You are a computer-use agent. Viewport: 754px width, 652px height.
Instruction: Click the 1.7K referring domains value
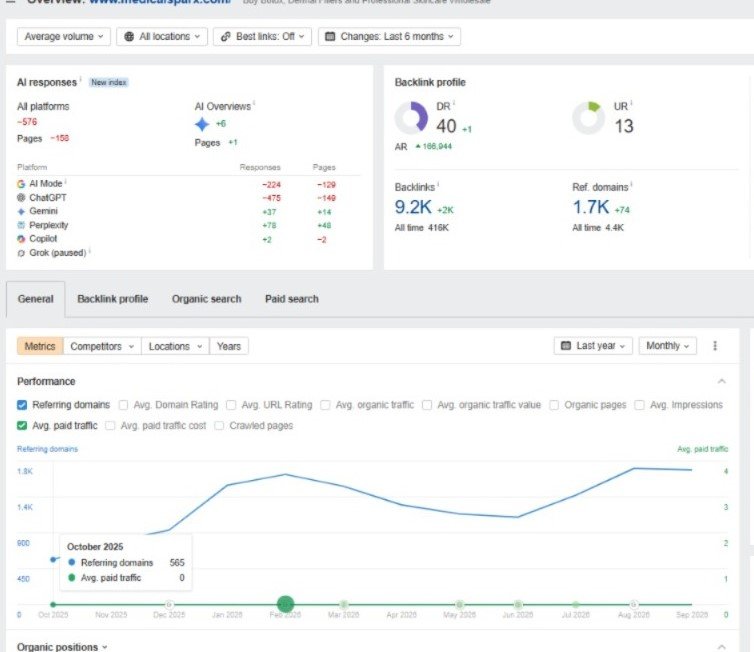point(591,207)
